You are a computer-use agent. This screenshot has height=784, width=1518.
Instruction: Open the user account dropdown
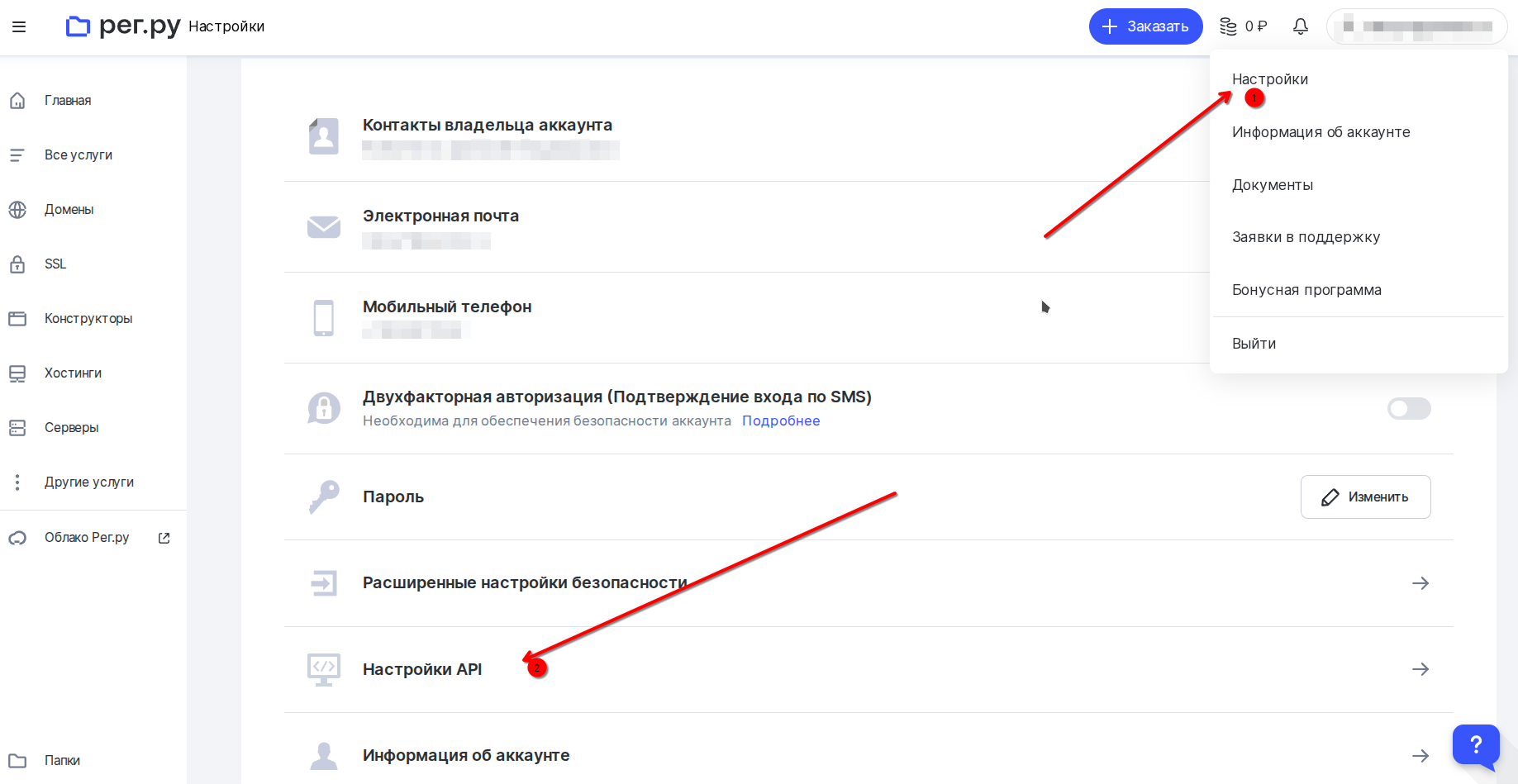pos(1416,26)
